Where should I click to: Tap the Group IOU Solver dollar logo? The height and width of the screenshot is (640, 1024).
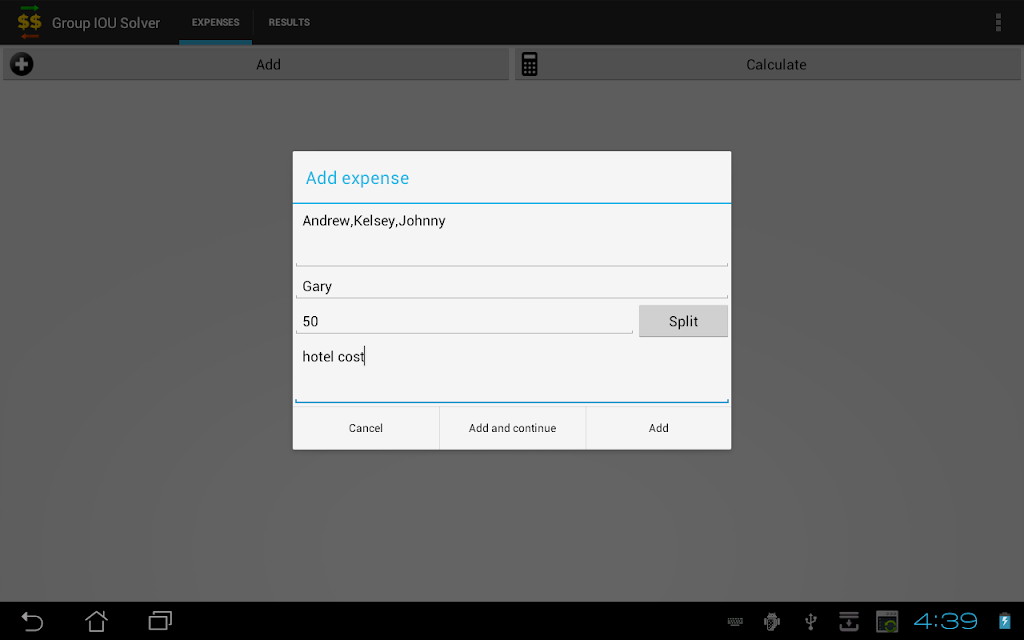click(29, 22)
